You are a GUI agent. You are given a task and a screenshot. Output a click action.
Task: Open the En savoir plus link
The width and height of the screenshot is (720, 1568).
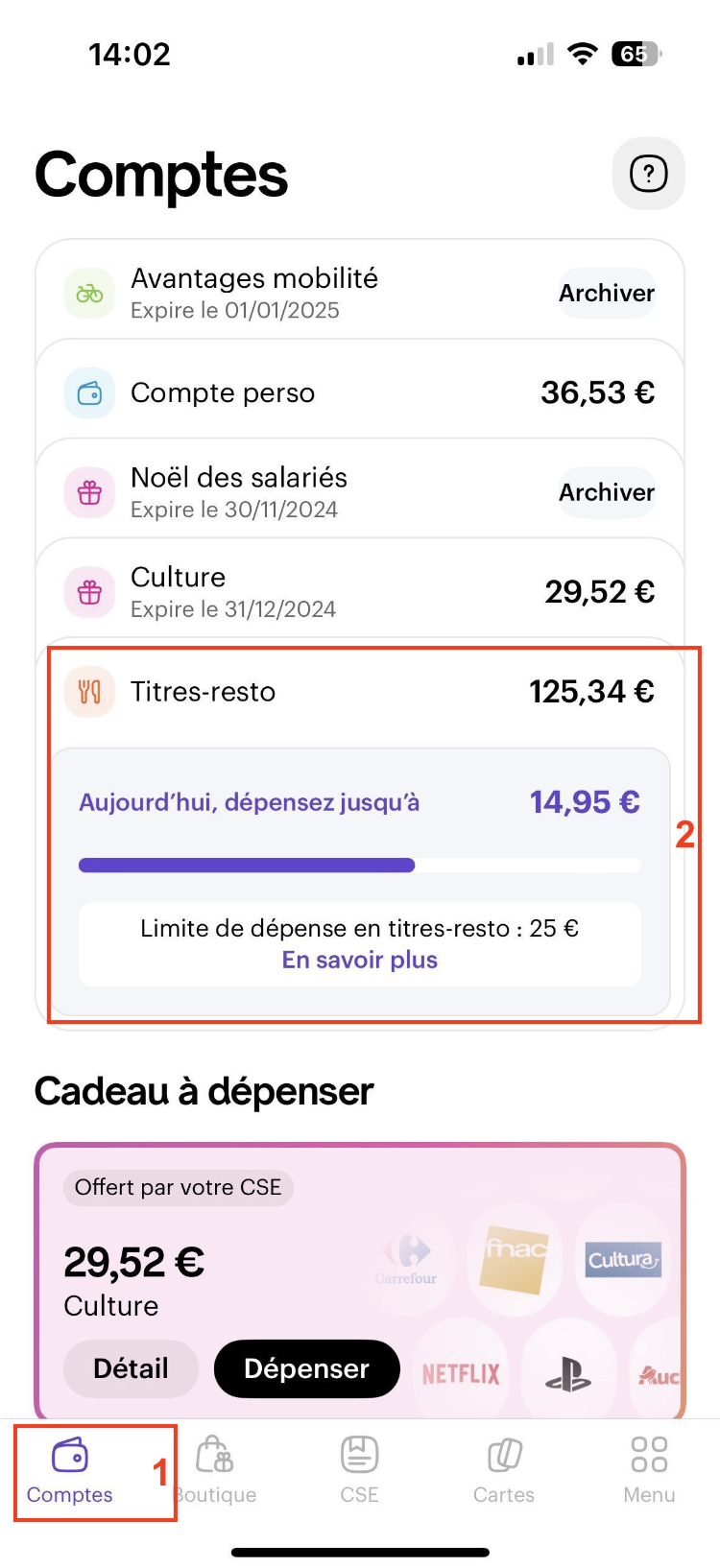(359, 961)
